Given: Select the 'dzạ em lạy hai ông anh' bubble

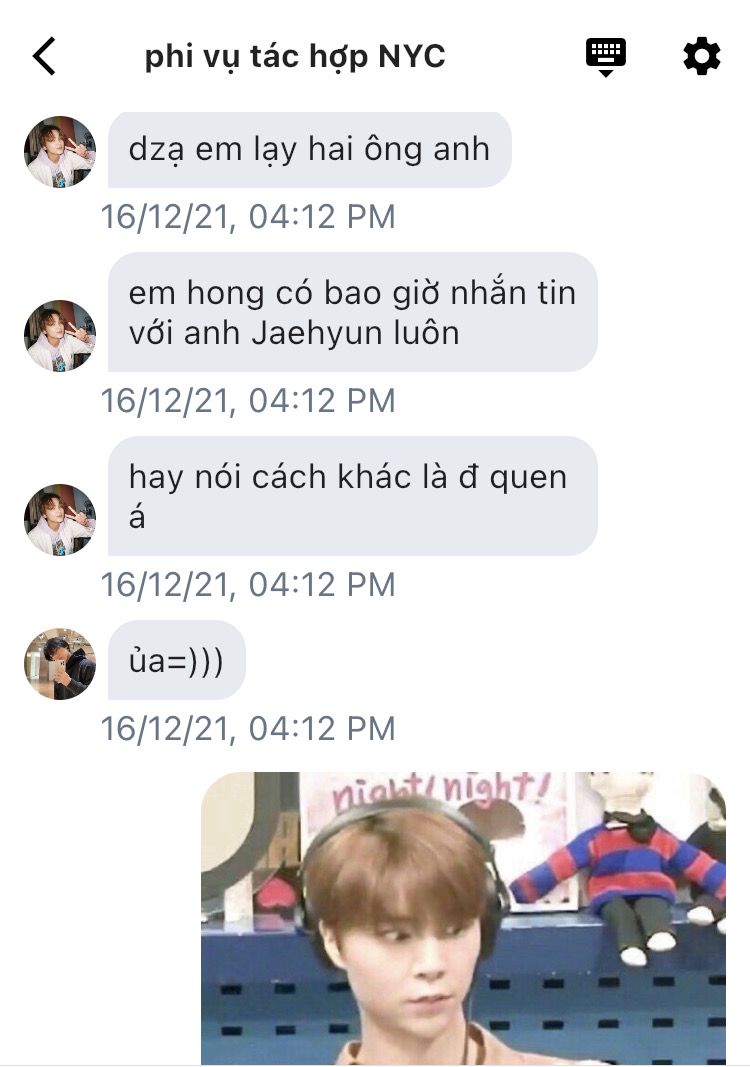Looking at the screenshot, I should [x=310, y=150].
